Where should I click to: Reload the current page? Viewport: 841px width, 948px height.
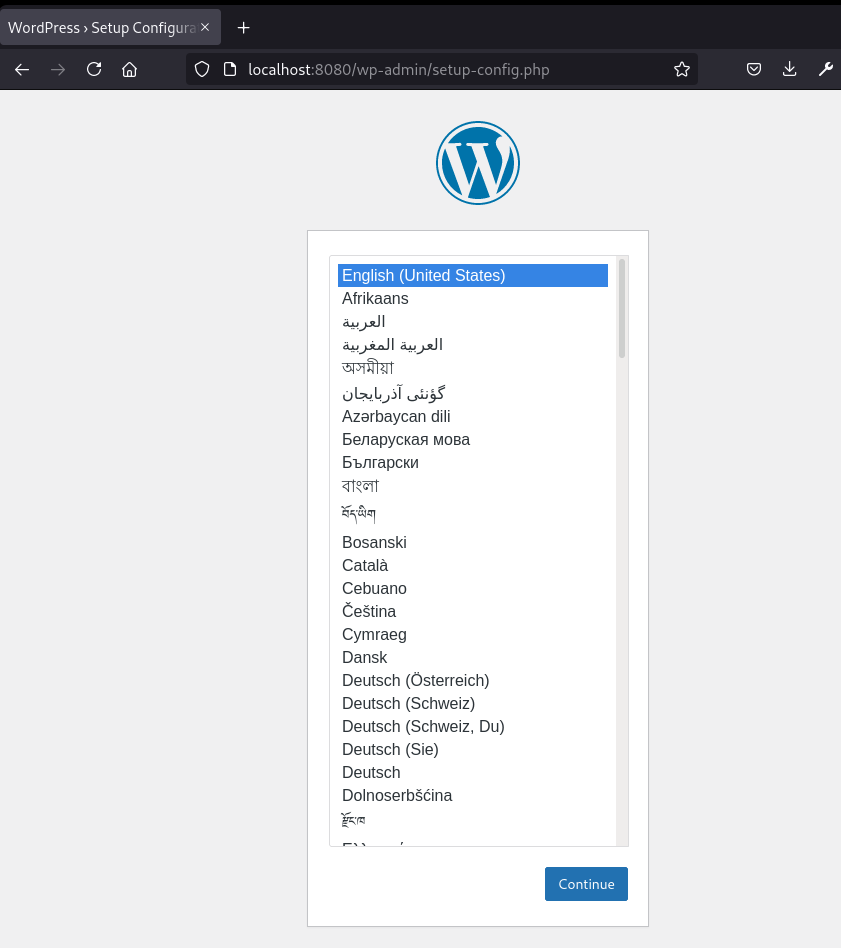click(94, 70)
